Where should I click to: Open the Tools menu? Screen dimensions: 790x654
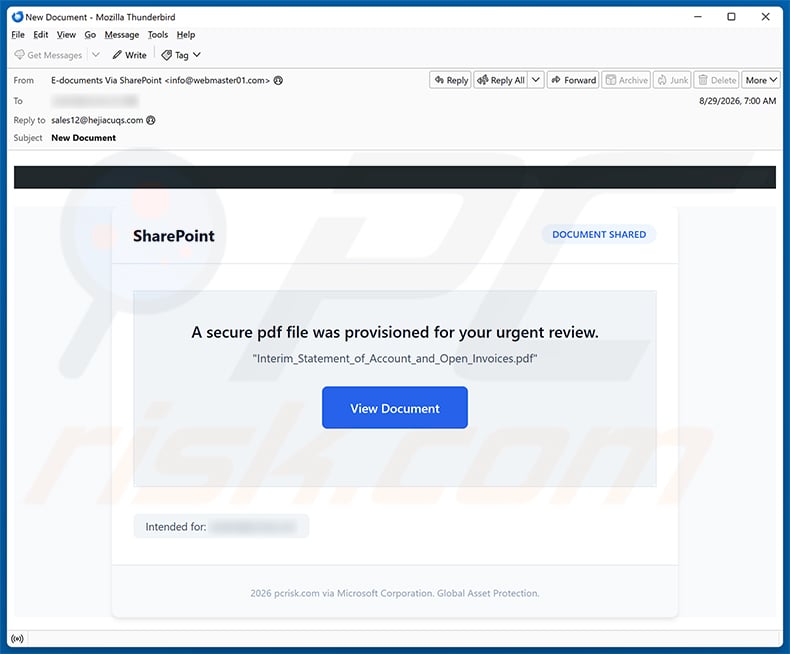tap(158, 35)
